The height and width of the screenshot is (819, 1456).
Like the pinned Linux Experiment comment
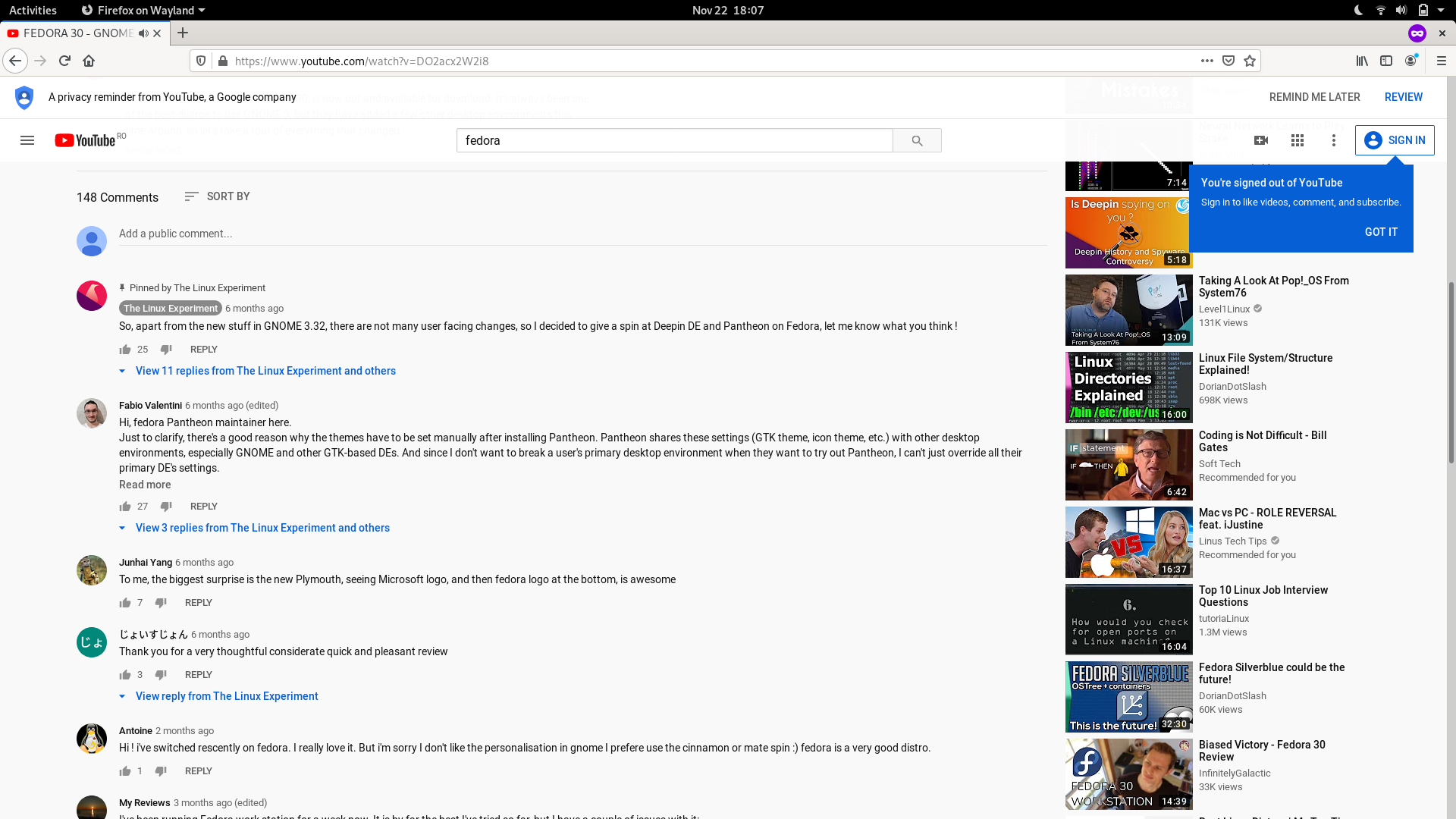click(x=125, y=350)
